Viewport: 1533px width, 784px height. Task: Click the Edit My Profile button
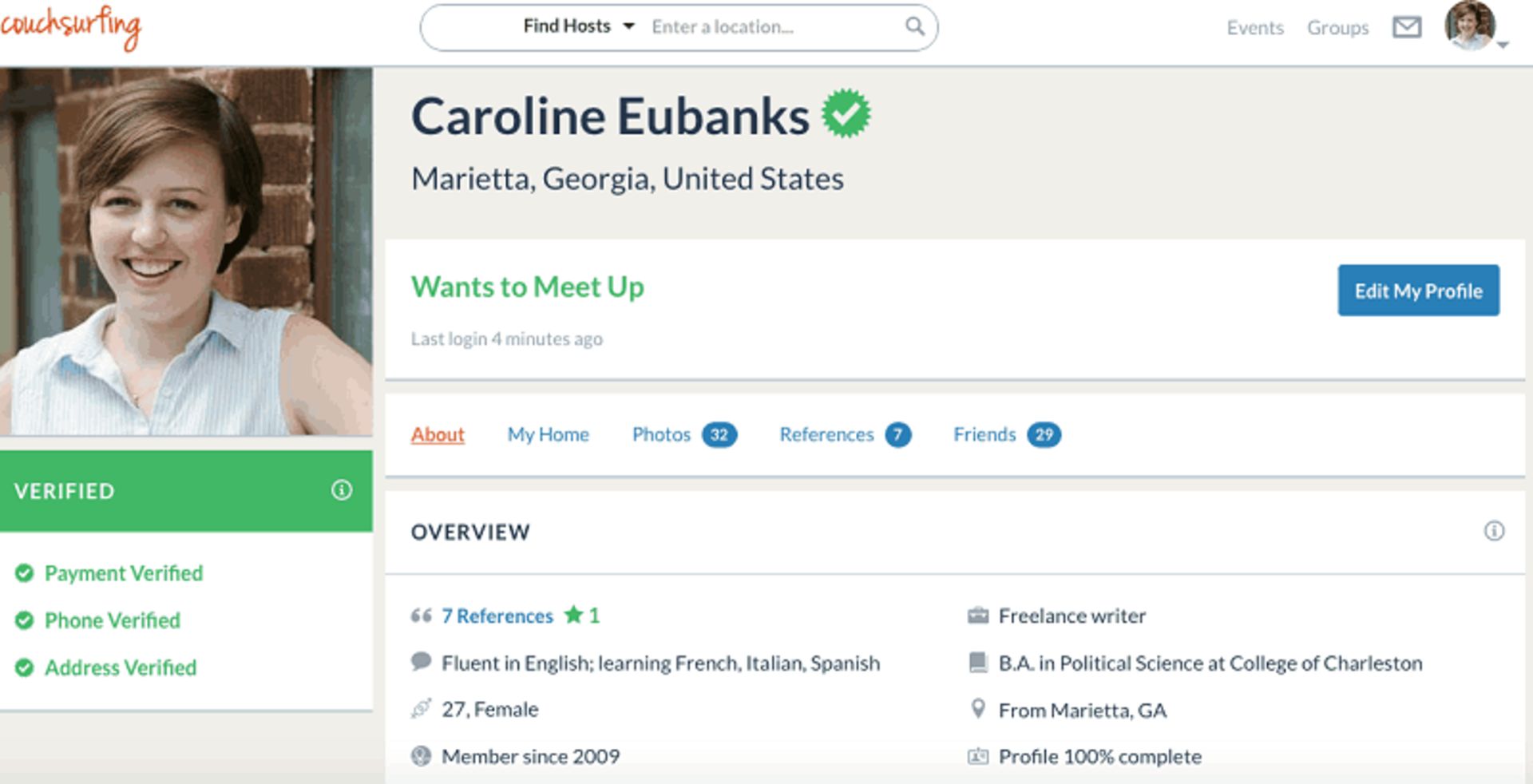(x=1418, y=291)
